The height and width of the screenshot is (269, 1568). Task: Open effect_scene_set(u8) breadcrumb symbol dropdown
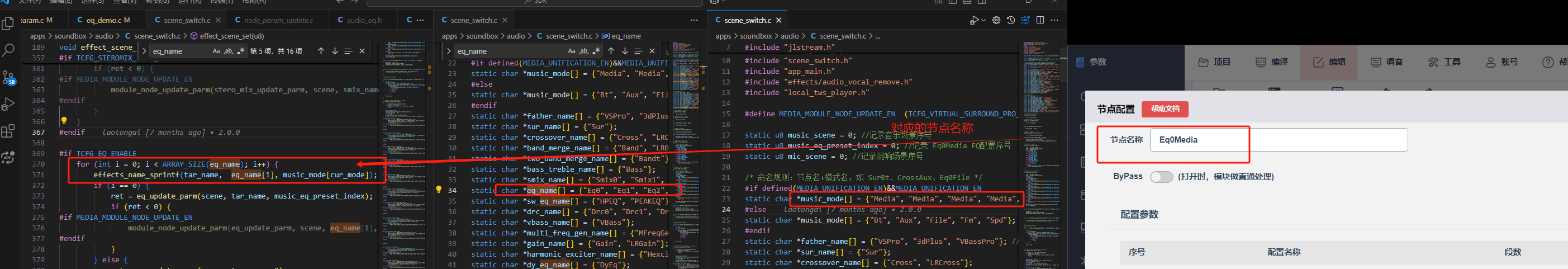[226, 36]
